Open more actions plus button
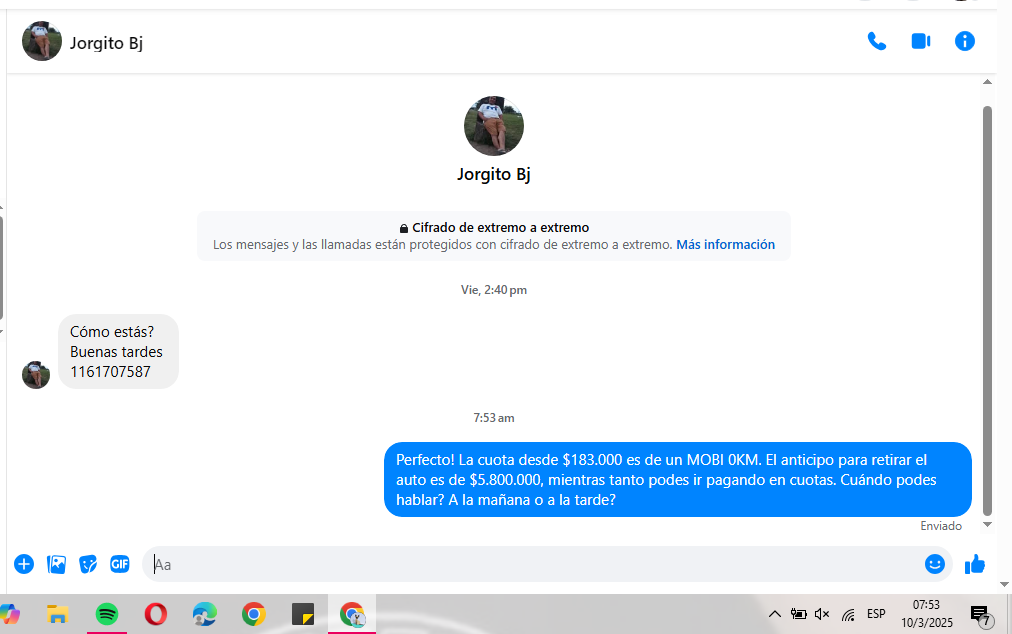The width and height of the screenshot is (1012, 634). click(24, 564)
